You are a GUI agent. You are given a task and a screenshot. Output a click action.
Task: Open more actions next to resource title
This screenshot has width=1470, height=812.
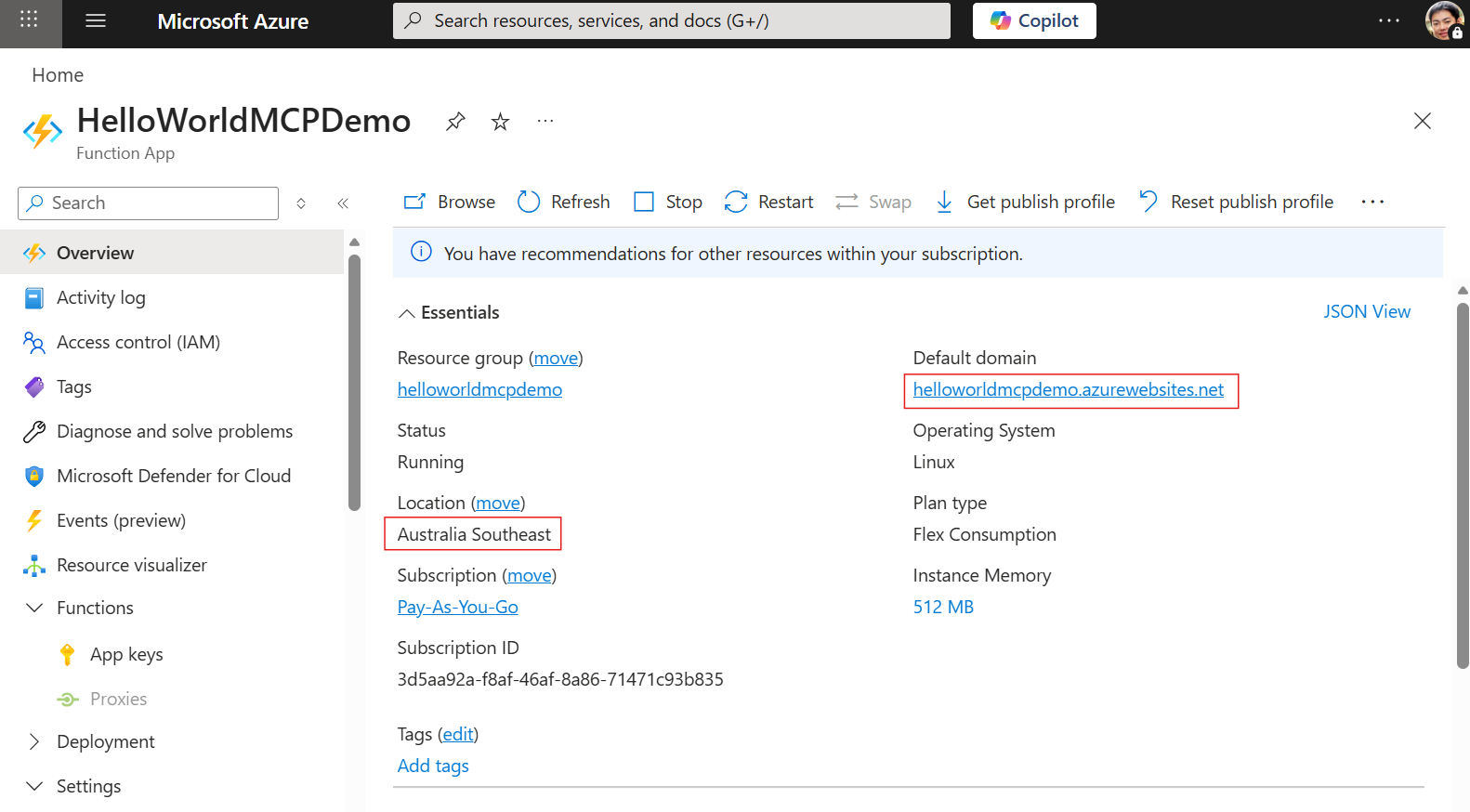[x=545, y=121]
